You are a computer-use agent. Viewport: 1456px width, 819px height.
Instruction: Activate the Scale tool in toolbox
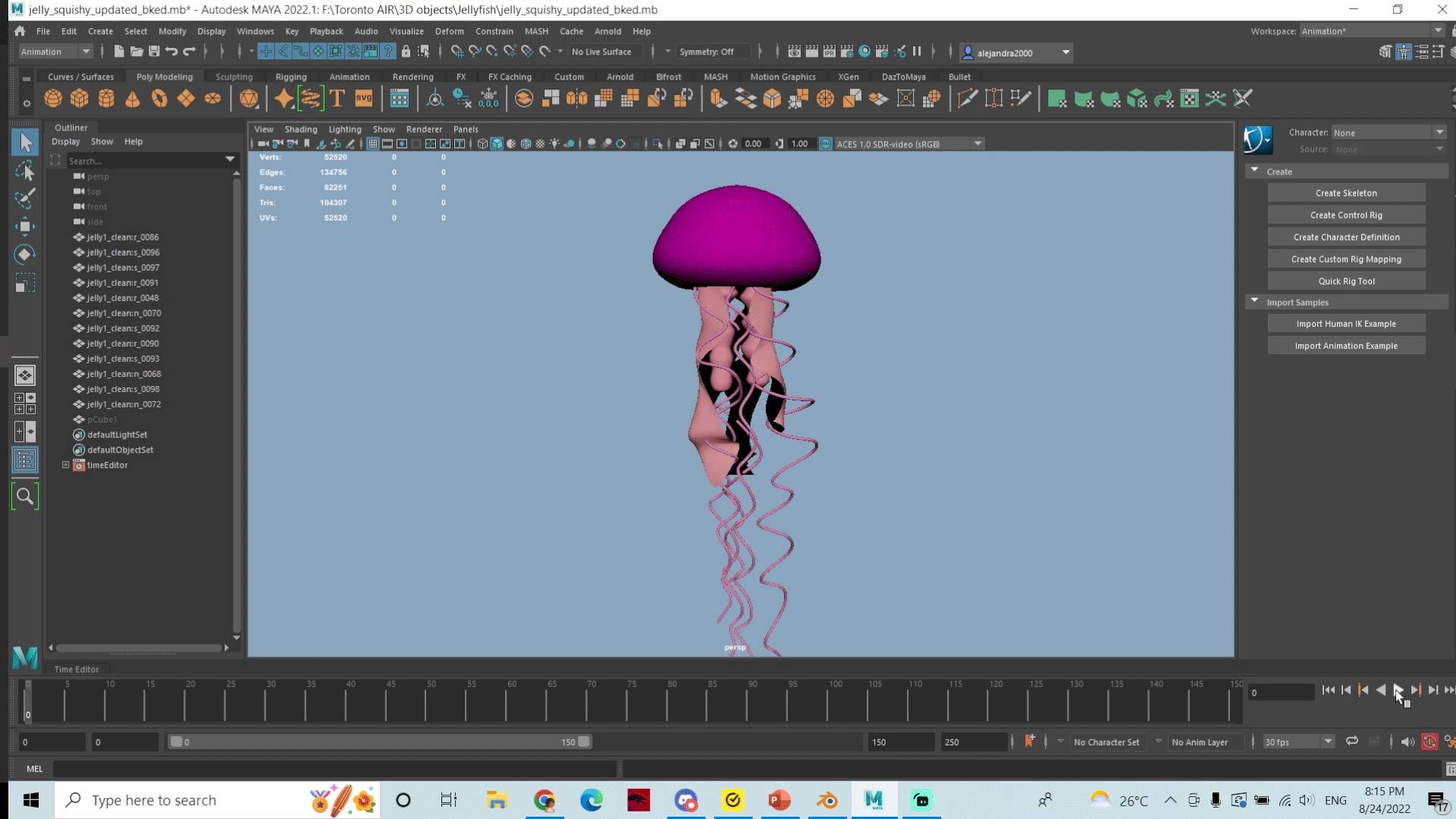click(25, 284)
